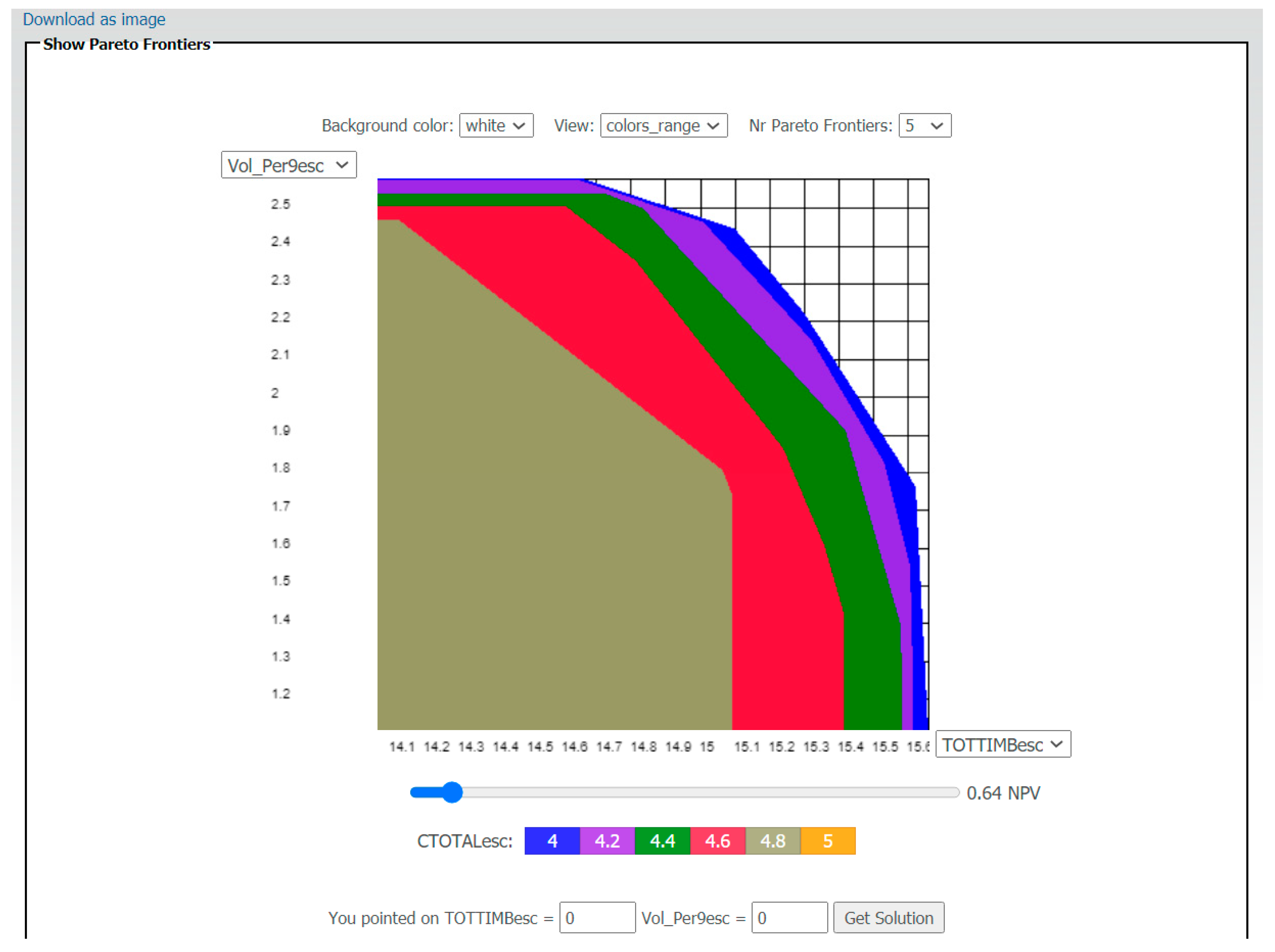Click the purple 4.2 legend swatch
The image size is (1275, 952).
point(607,841)
